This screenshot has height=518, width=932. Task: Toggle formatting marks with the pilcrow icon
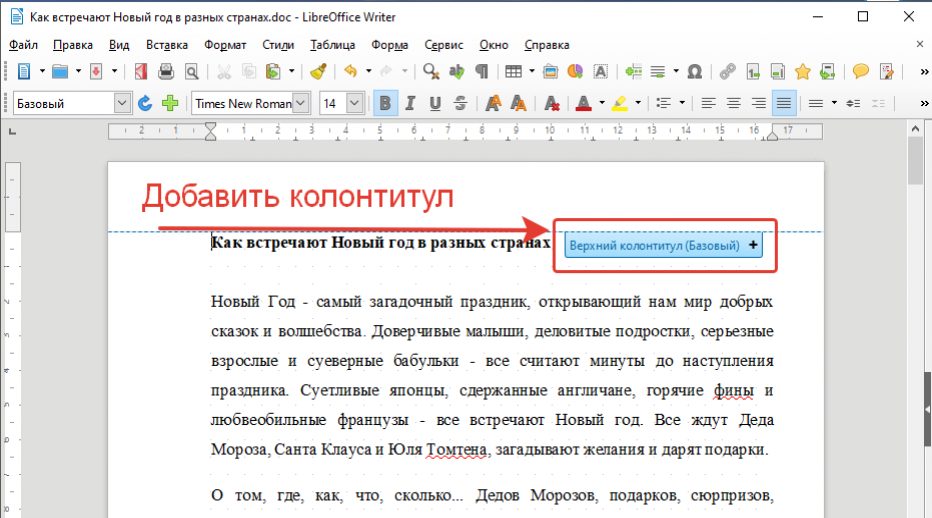tap(481, 71)
